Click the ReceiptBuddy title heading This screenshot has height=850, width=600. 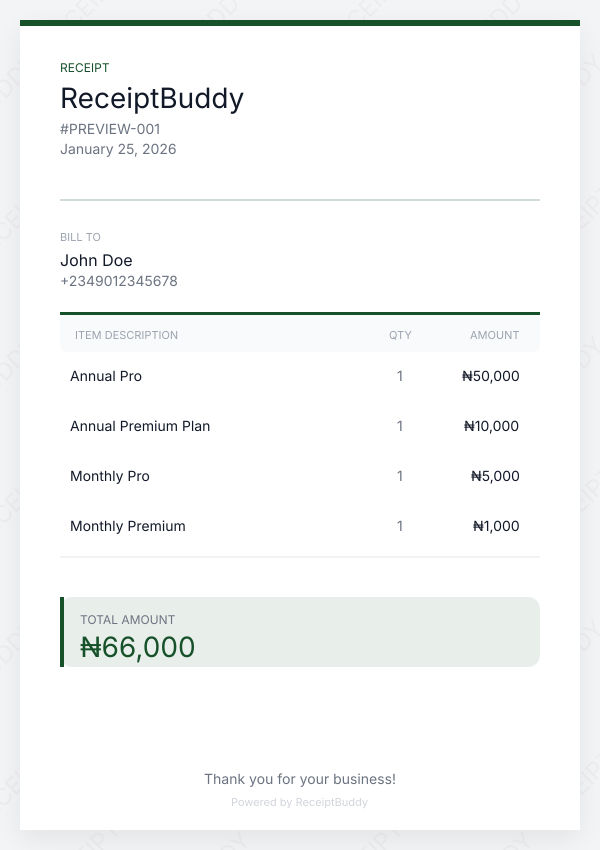(152, 98)
